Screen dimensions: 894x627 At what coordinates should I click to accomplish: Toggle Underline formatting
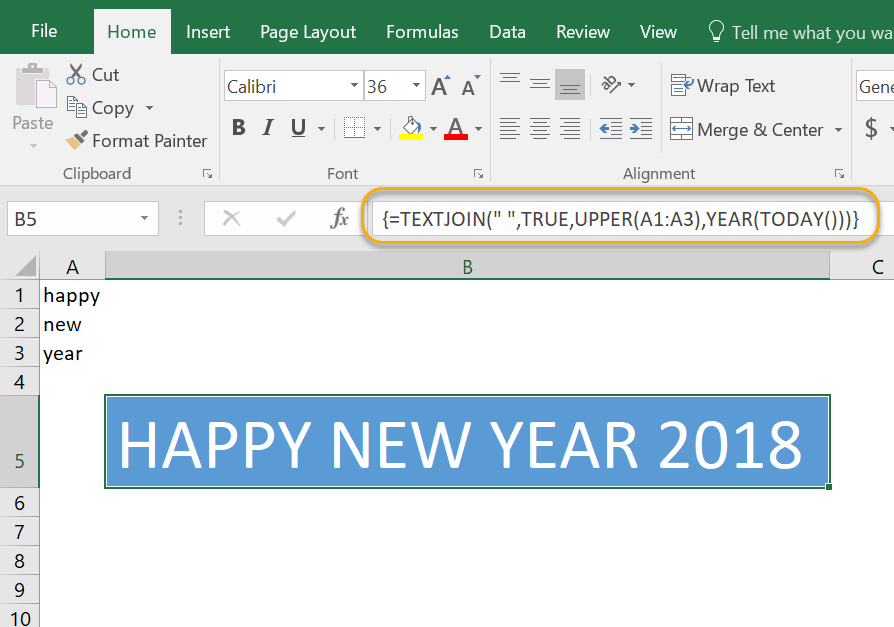[x=298, y=128]
